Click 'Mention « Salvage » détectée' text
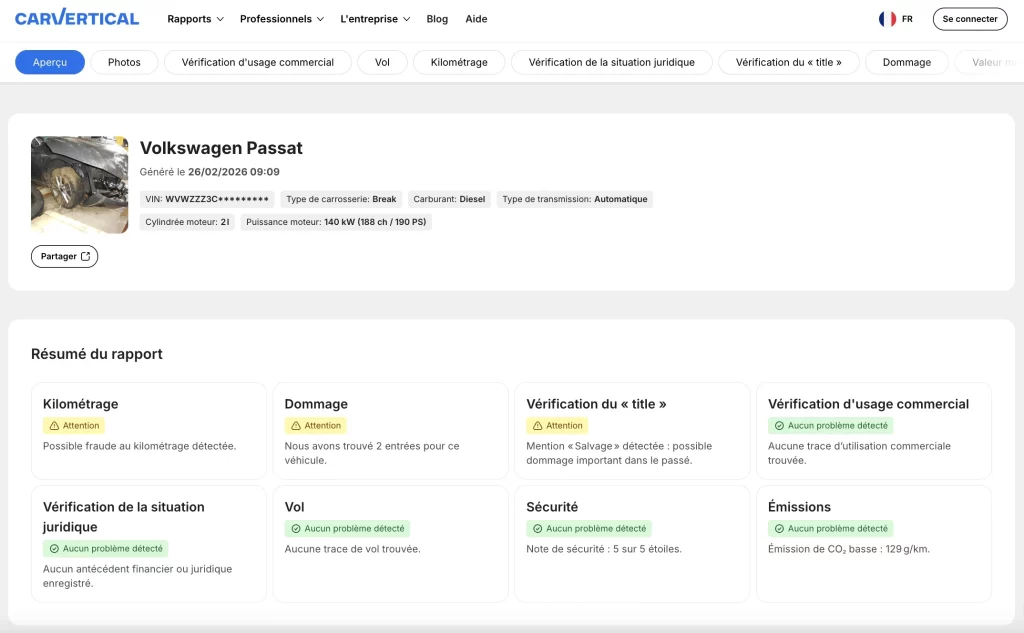 click(618, 453)
